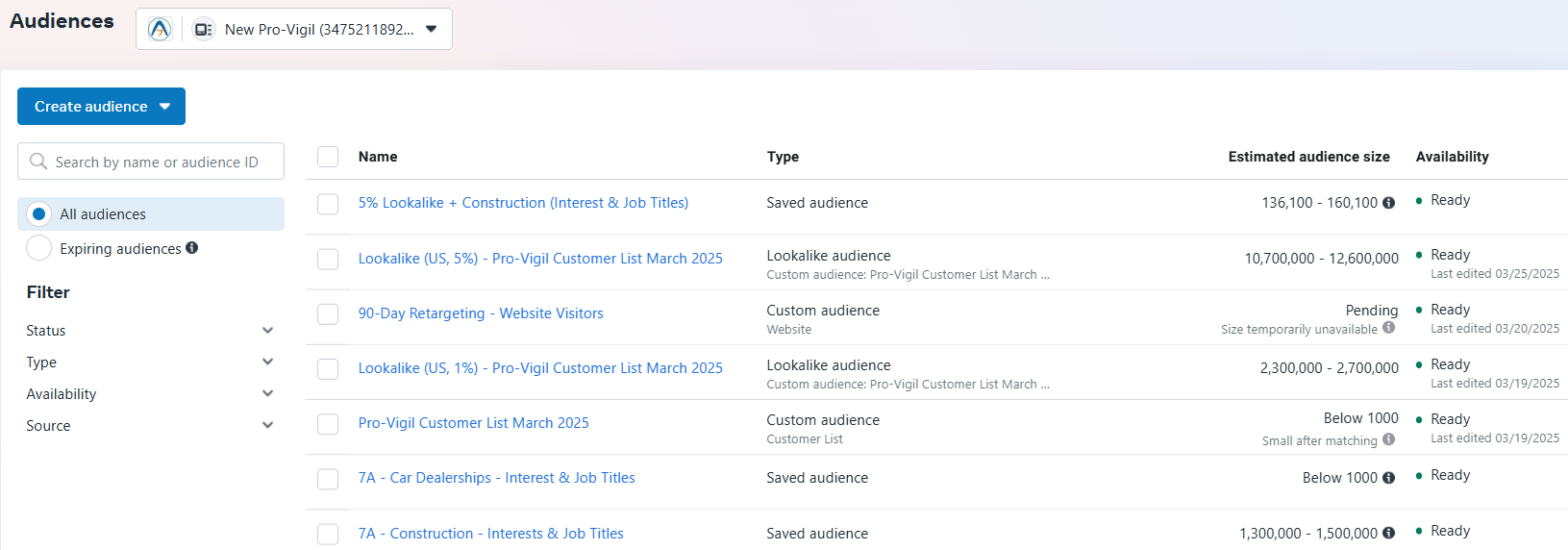Click the ad account icon beside New Pro-Vigil
Screen dimensions: 1568x550
click(204, 30)
